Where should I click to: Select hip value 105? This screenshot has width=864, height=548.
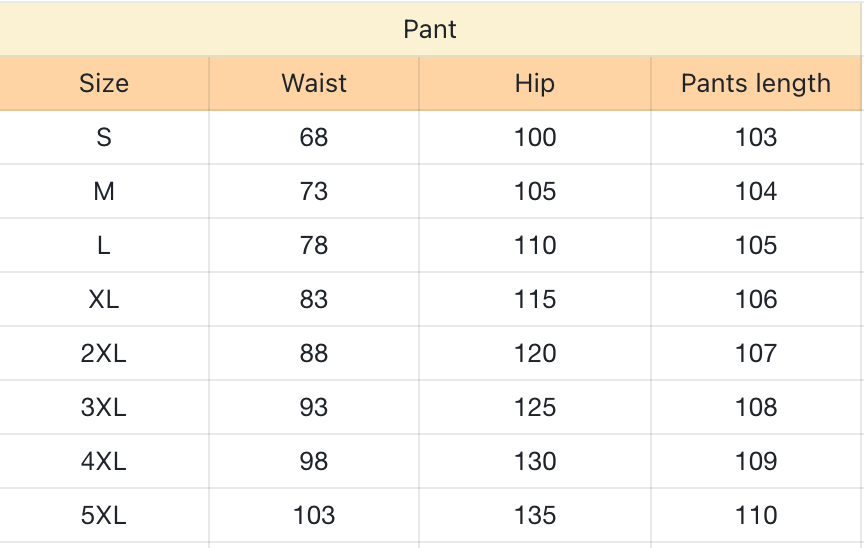[x=535, y=191]
